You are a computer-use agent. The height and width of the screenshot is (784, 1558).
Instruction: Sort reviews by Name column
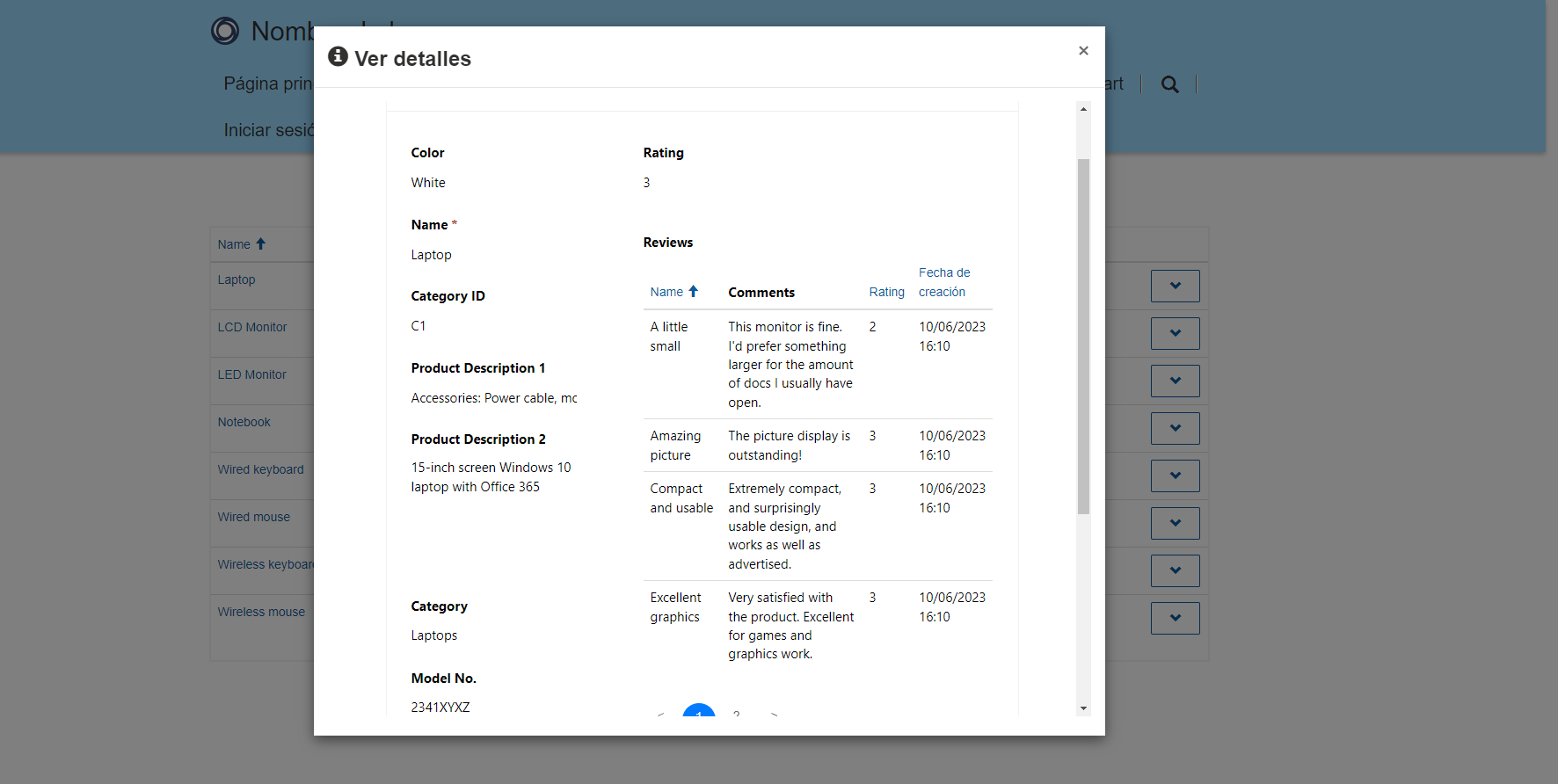pos(666,292)
